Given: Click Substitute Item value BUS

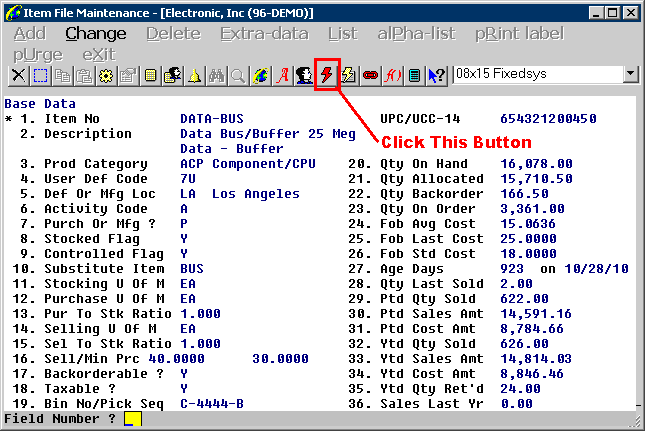Looking at the screenshot, I should point(192,269).
